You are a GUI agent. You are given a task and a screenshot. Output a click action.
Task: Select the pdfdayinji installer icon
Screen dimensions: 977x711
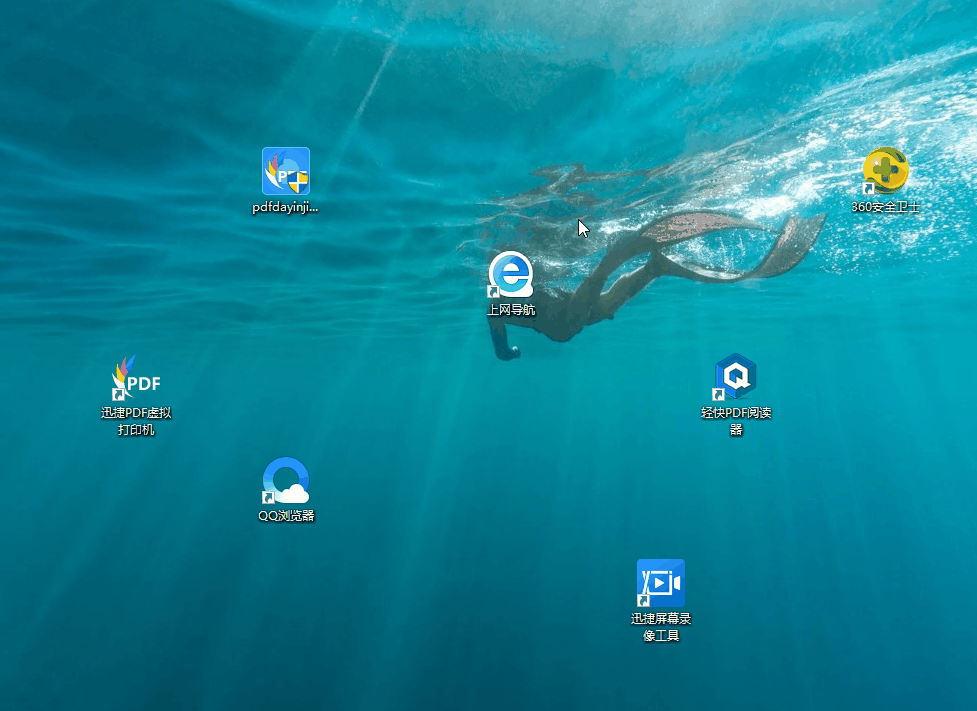click(286, 171)
